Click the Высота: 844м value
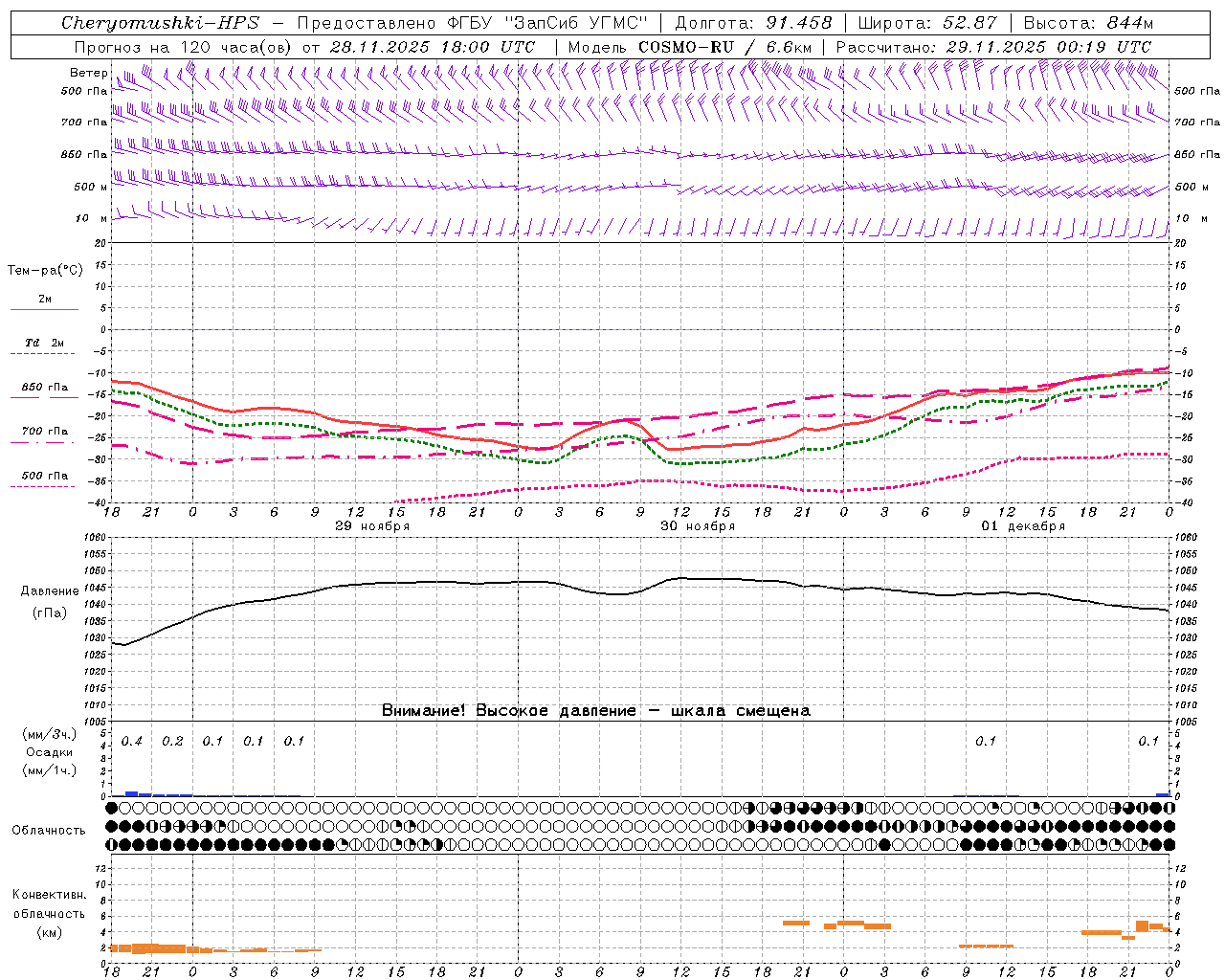 pyautogui.click(x=1089, y=23)
